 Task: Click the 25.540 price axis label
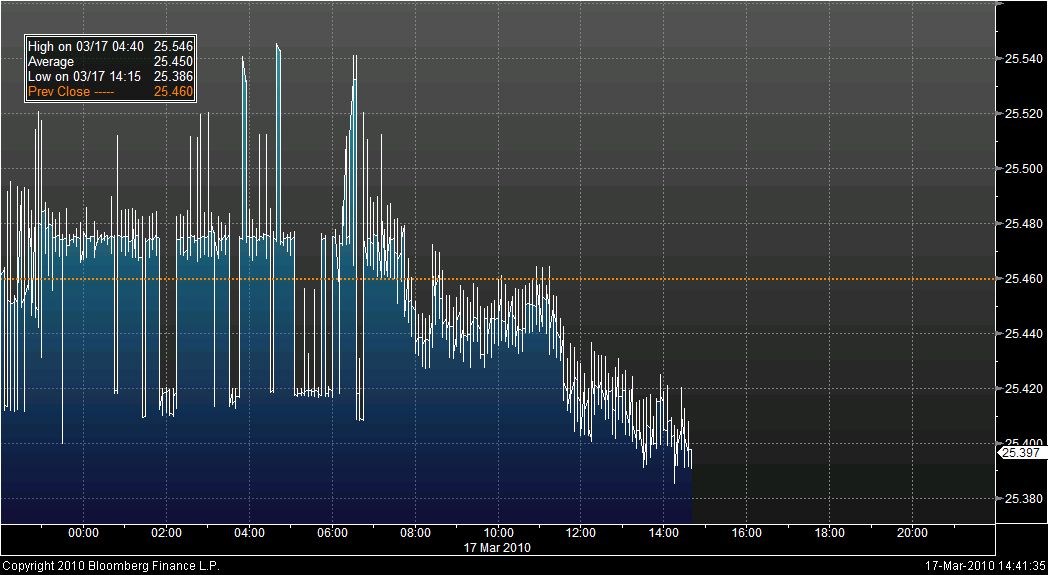coord(1021,59)
